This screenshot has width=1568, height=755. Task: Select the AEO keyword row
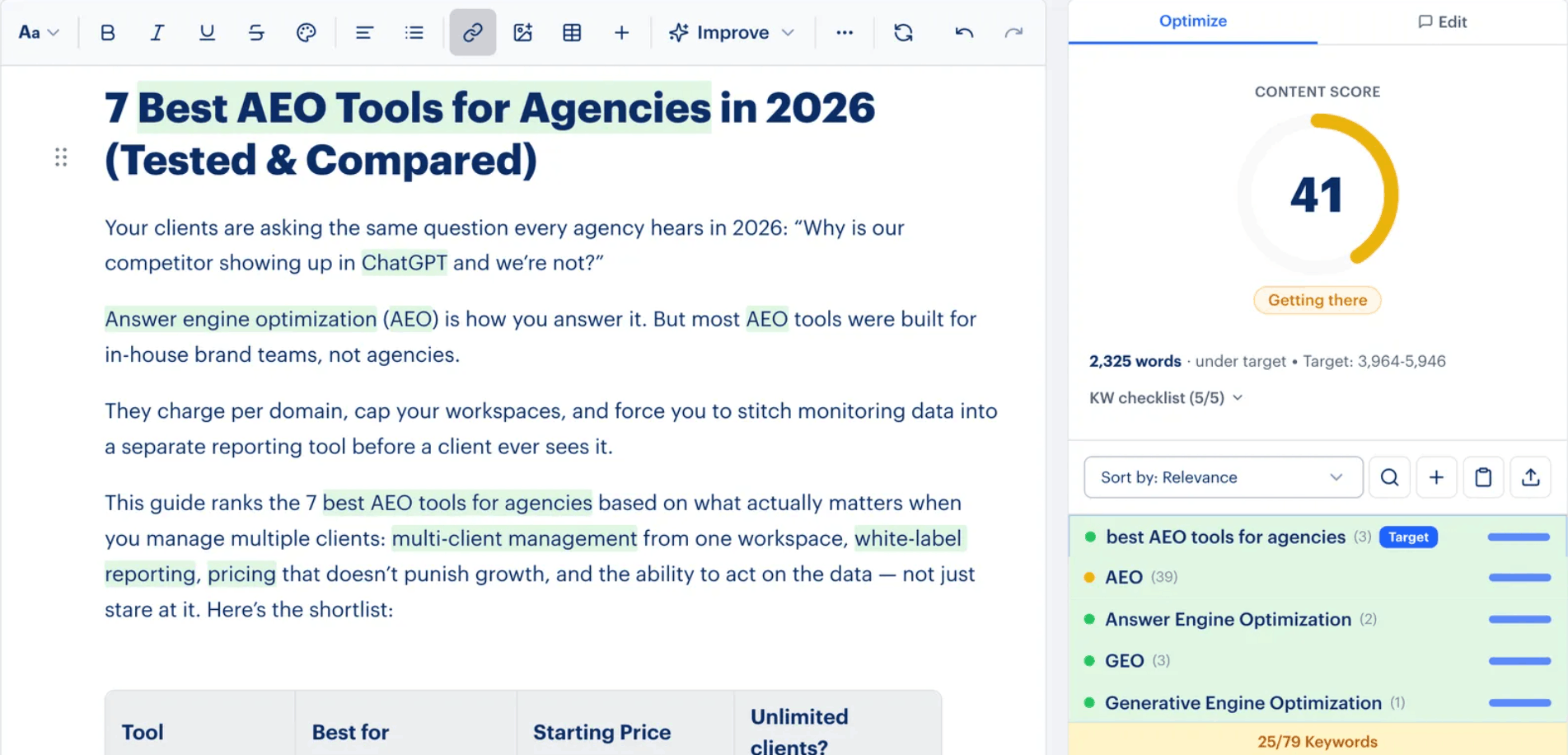(x=1317, y=578)
